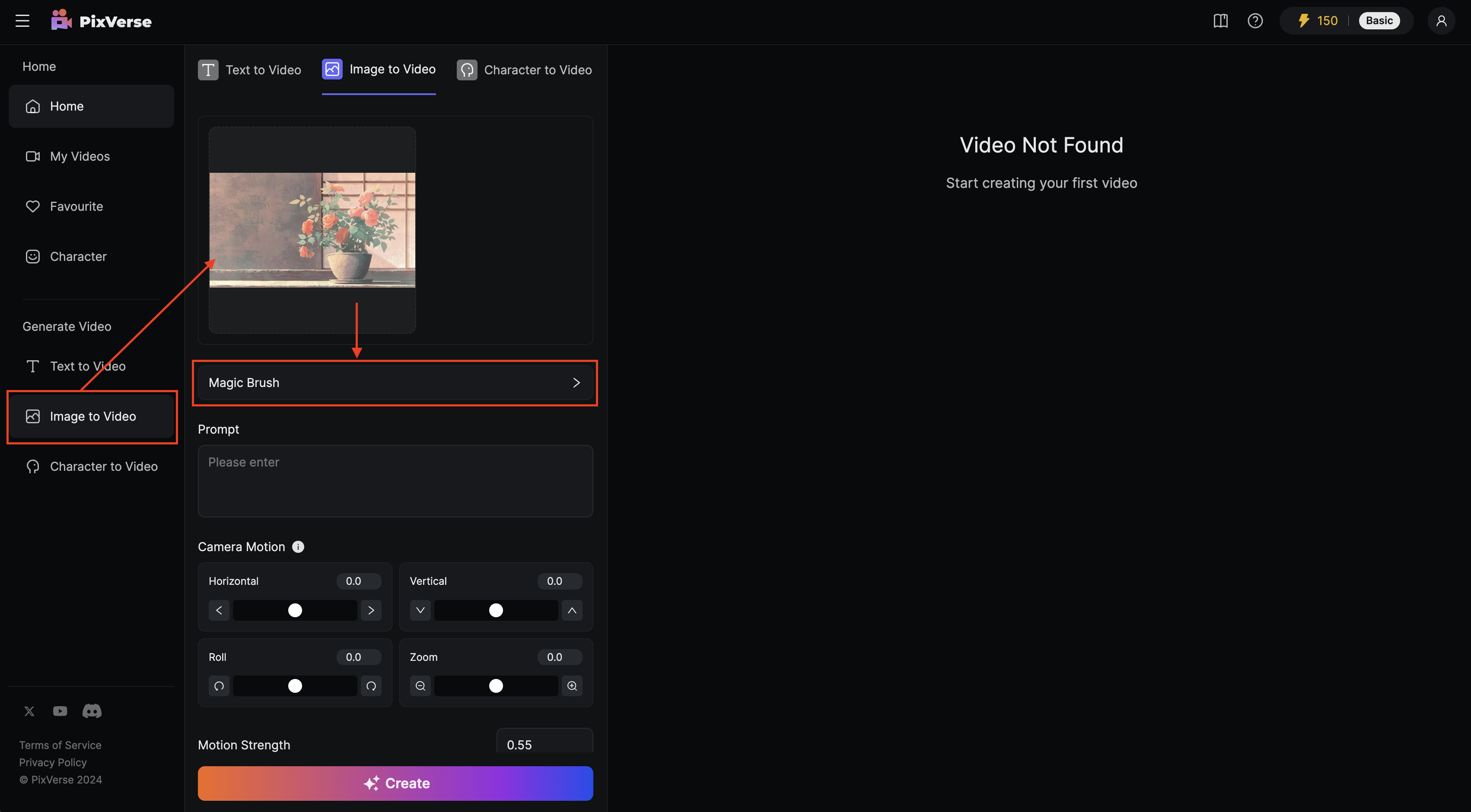Click the Roll counter-clockwise rotate button
This screenshot has height=812, width=1471.
pos(219,686)
